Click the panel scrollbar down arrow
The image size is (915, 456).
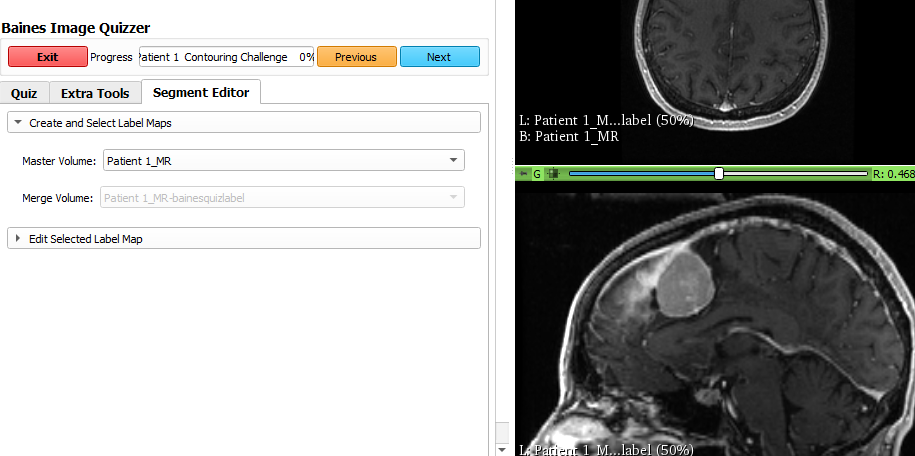[x=502, y=449]
